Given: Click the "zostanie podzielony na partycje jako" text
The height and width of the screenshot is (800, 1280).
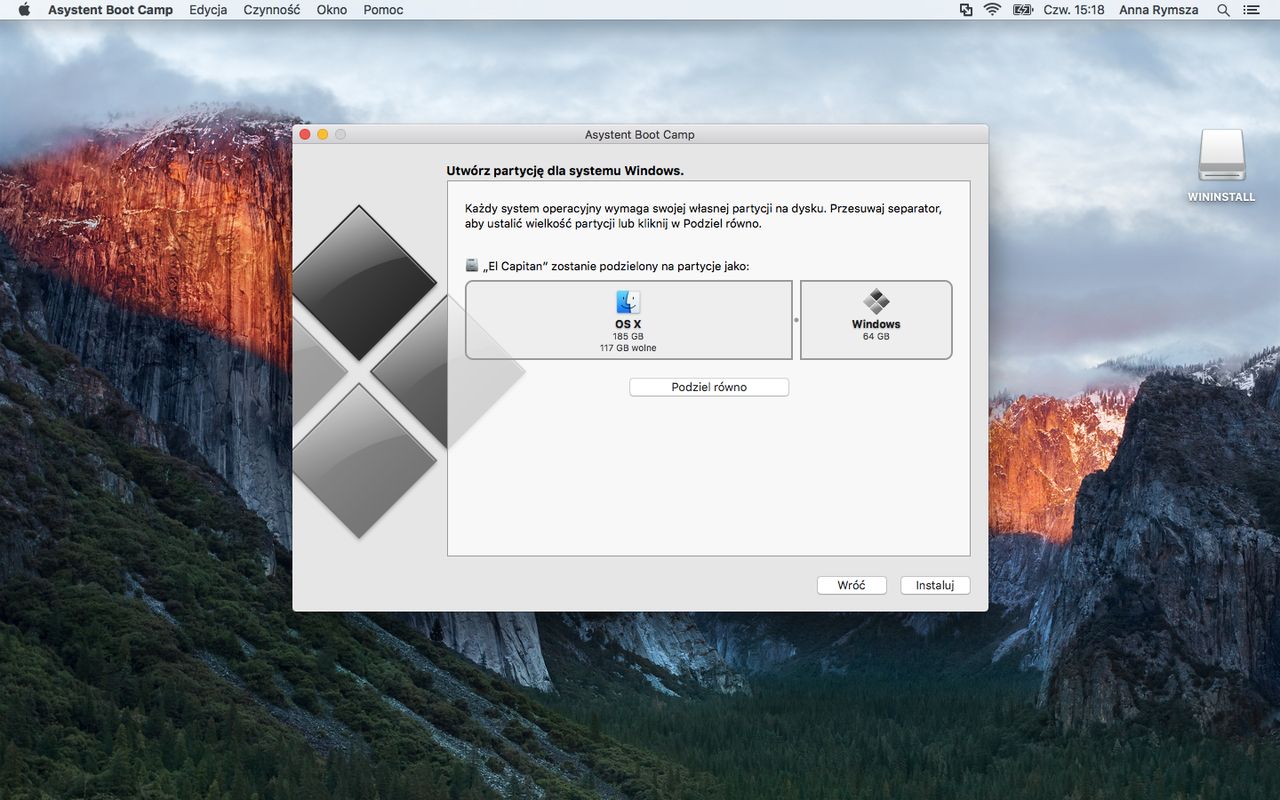Looking at the screenshot, I should (650, 266).
